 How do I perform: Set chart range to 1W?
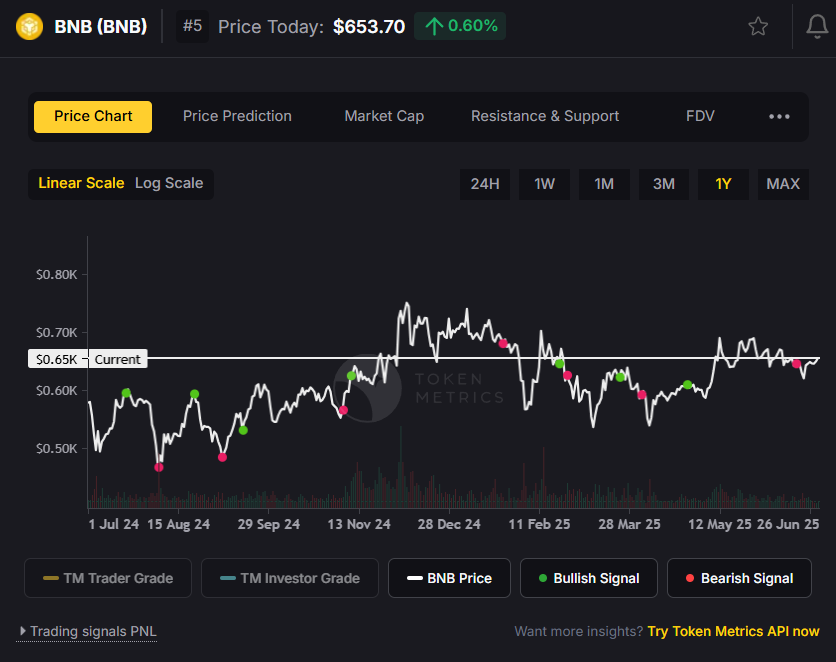point(544,184)
